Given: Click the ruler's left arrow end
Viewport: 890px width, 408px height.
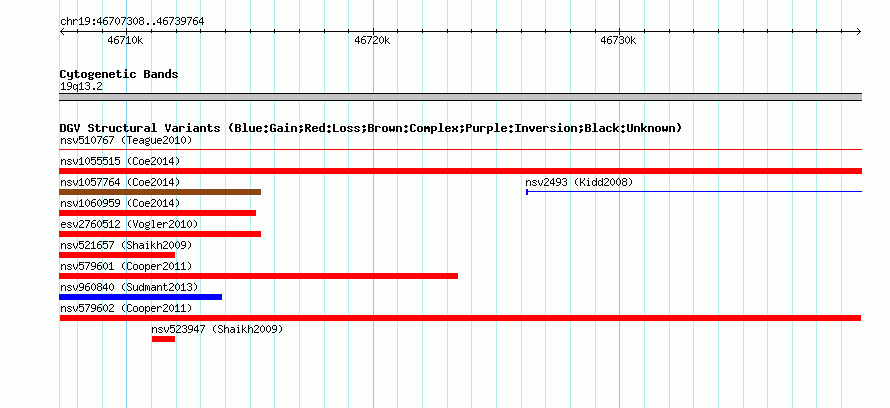Looking at the screenshot, I should point(62,32).
